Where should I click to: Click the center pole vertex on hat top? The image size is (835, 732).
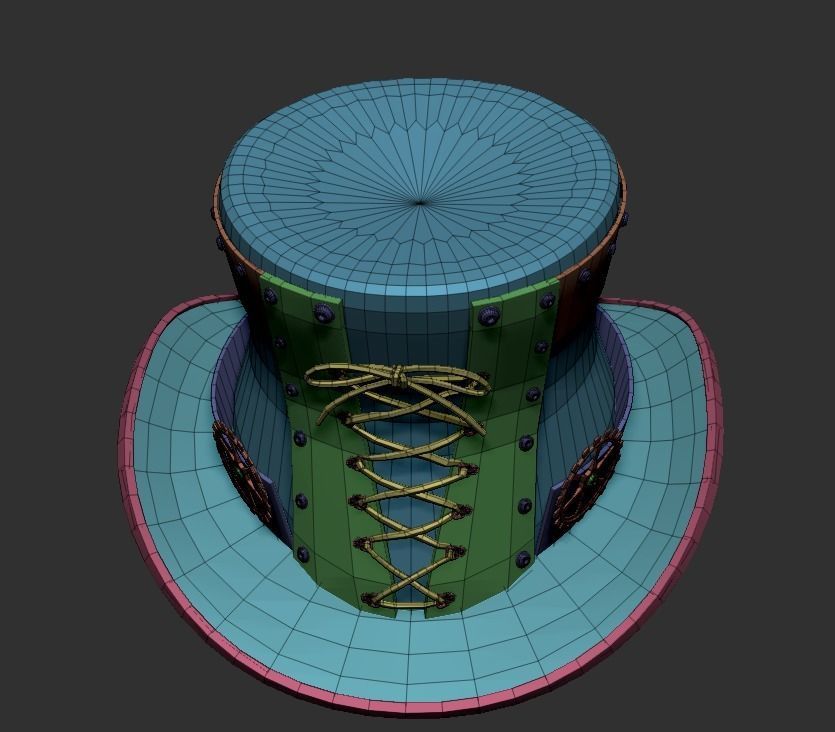pyautogui.click(x=421, y=202)
